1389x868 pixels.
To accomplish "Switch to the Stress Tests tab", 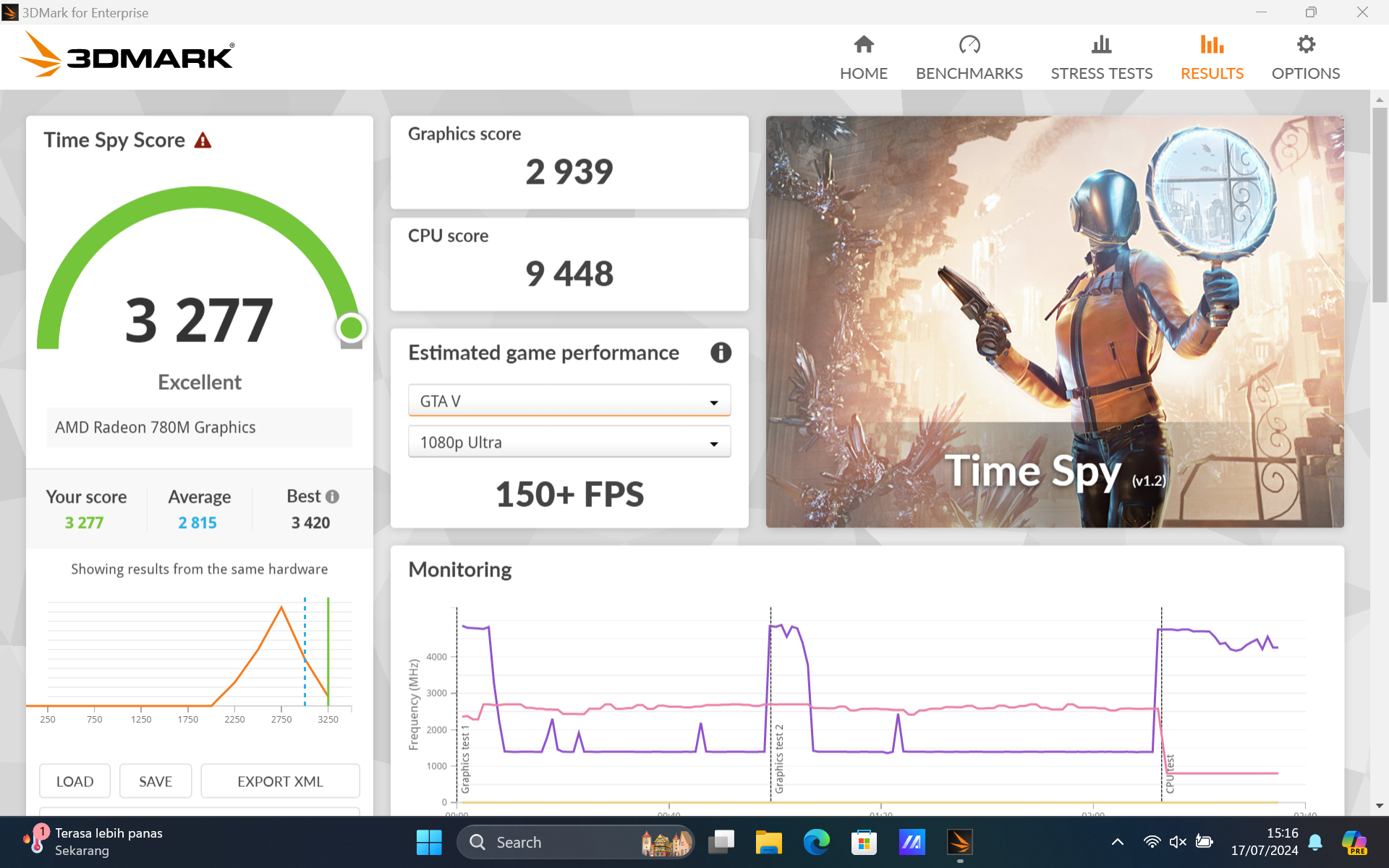I will (x=1101, y=58).
